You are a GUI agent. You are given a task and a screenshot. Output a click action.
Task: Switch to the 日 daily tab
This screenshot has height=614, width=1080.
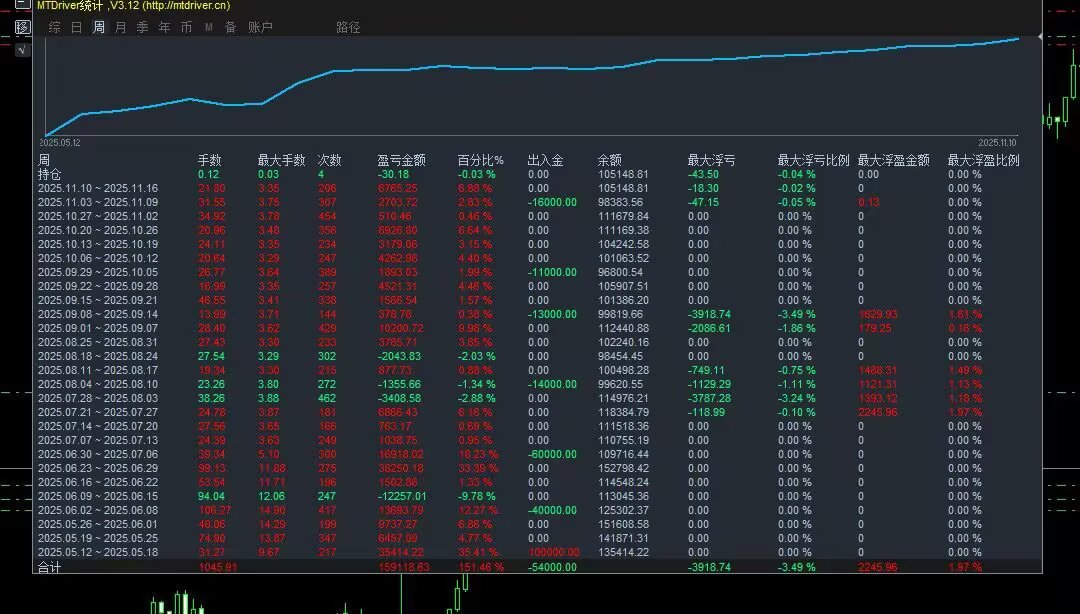click(x=76, y=28)
